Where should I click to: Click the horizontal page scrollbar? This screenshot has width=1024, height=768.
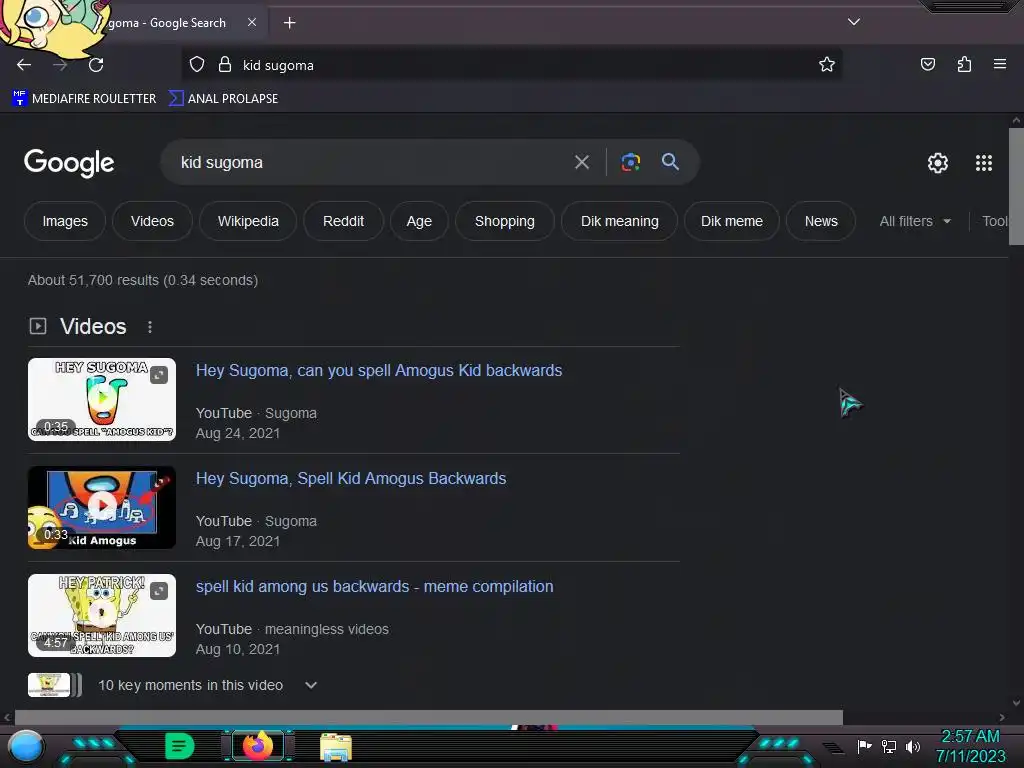[x=428, y=717]
